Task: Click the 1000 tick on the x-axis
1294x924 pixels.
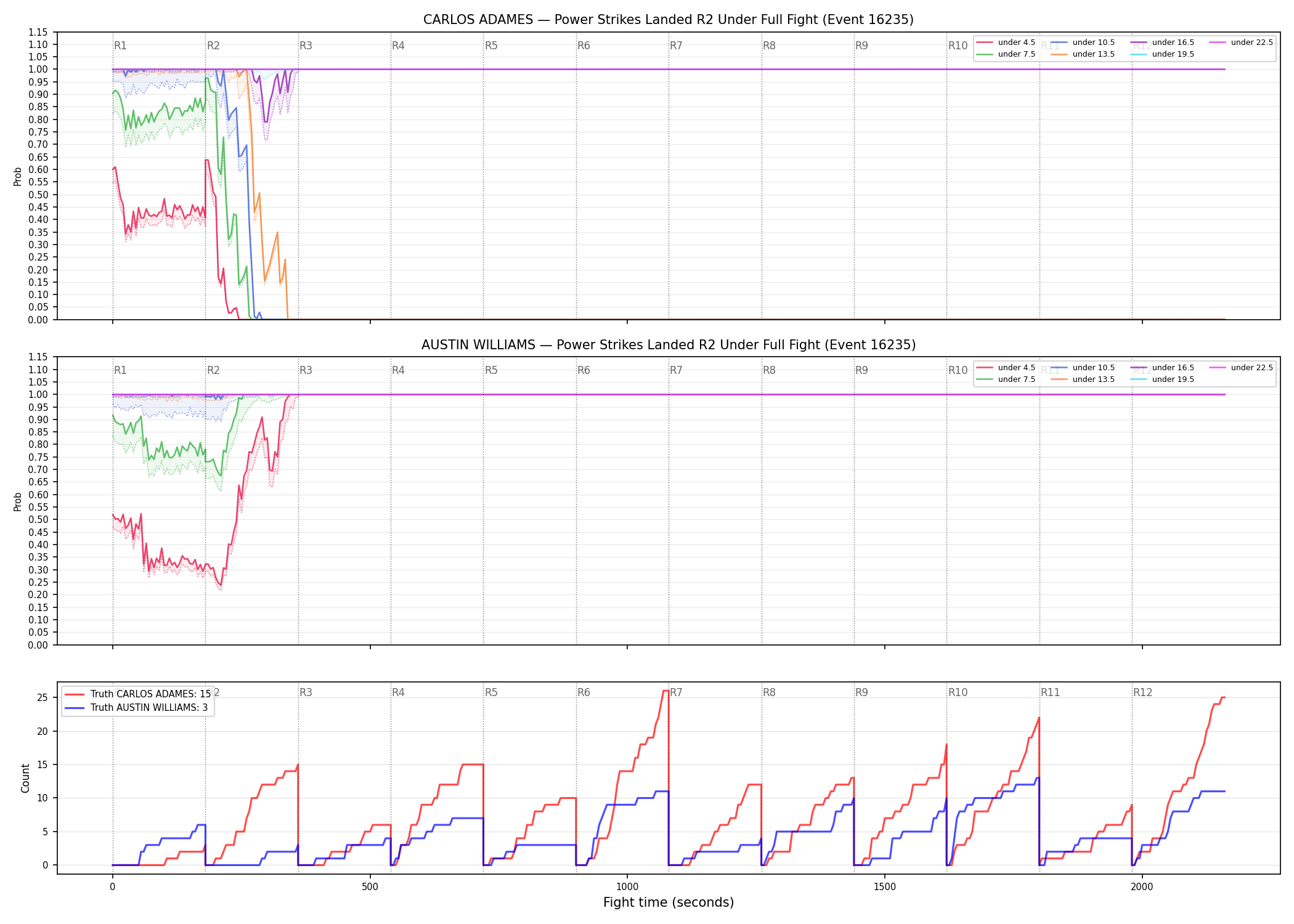Action: [x=627, y=887]
